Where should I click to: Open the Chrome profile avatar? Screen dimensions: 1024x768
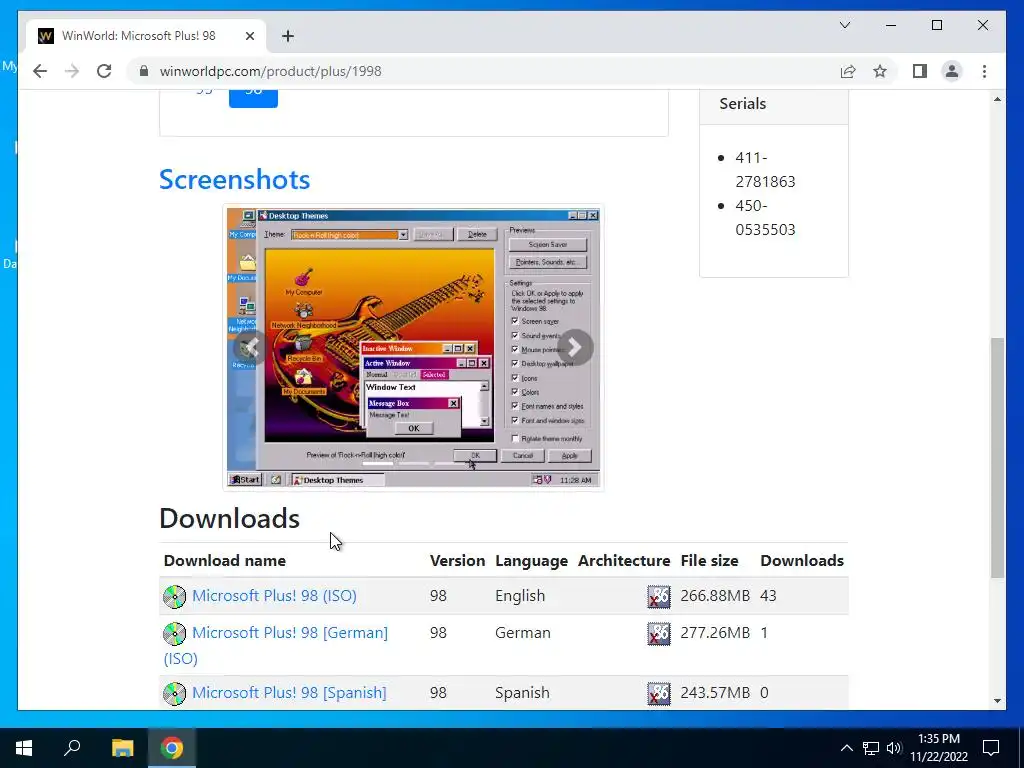tap(952, 71)
